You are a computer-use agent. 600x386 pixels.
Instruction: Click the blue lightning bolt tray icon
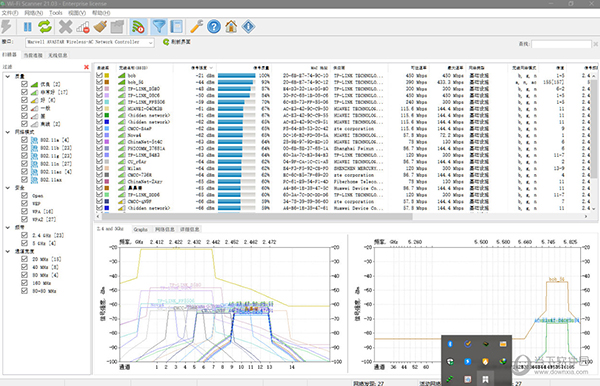468,361
